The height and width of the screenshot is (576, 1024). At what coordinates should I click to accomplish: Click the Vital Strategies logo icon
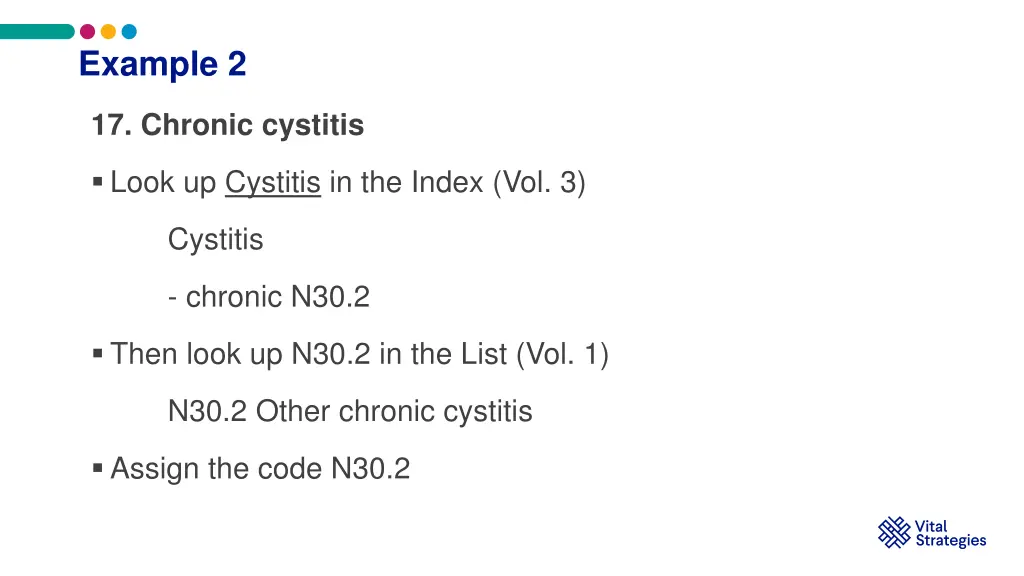click(x=894, y=532)
